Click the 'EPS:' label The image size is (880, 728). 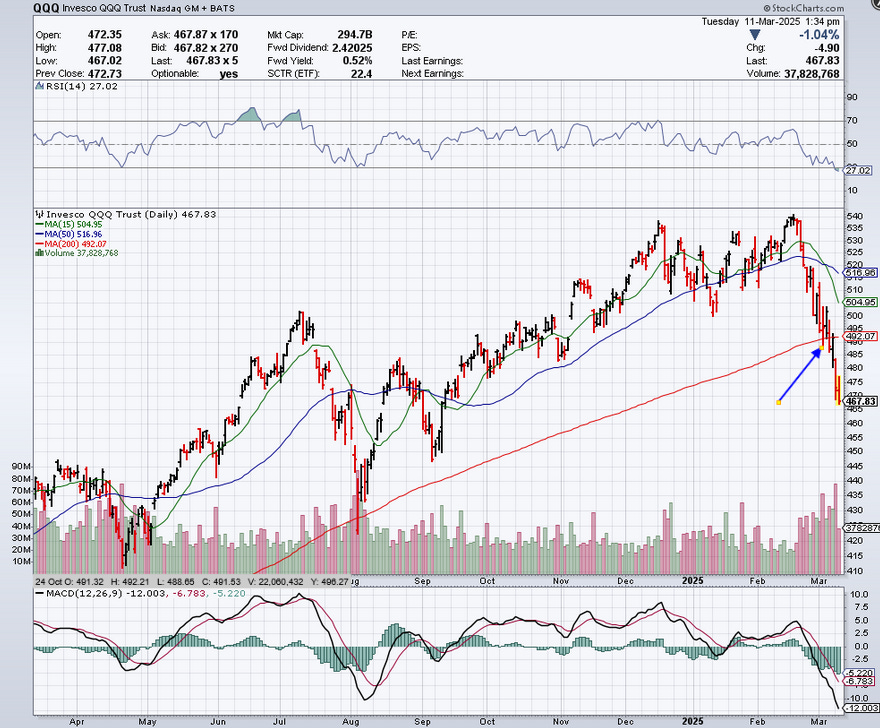tap(411, 48)
